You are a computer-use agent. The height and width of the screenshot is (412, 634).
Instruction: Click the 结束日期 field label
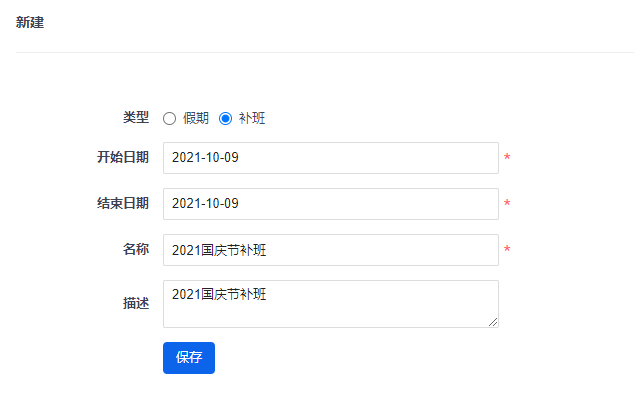pos(123,203)
